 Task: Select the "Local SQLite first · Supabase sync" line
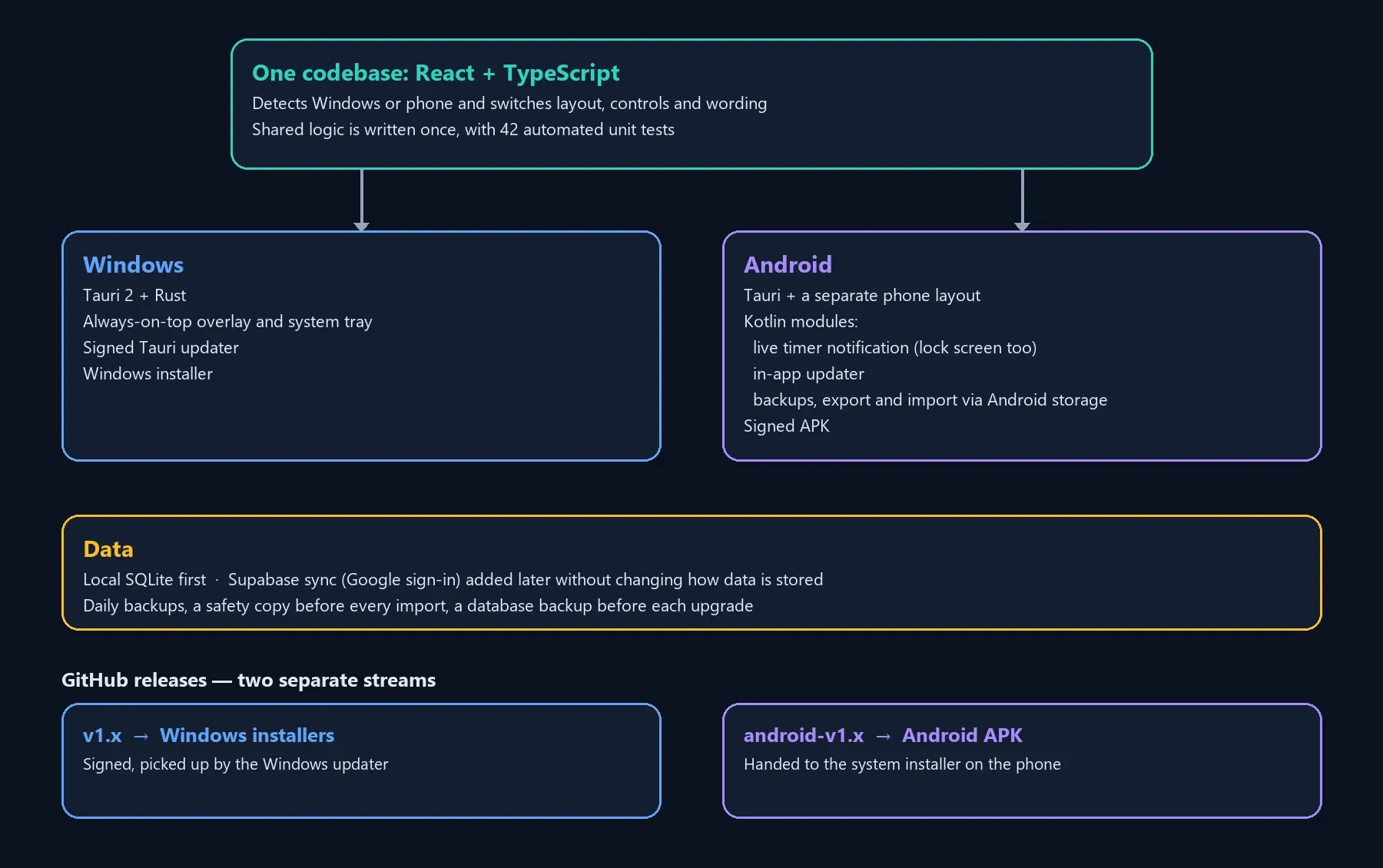tap(453, 580)
